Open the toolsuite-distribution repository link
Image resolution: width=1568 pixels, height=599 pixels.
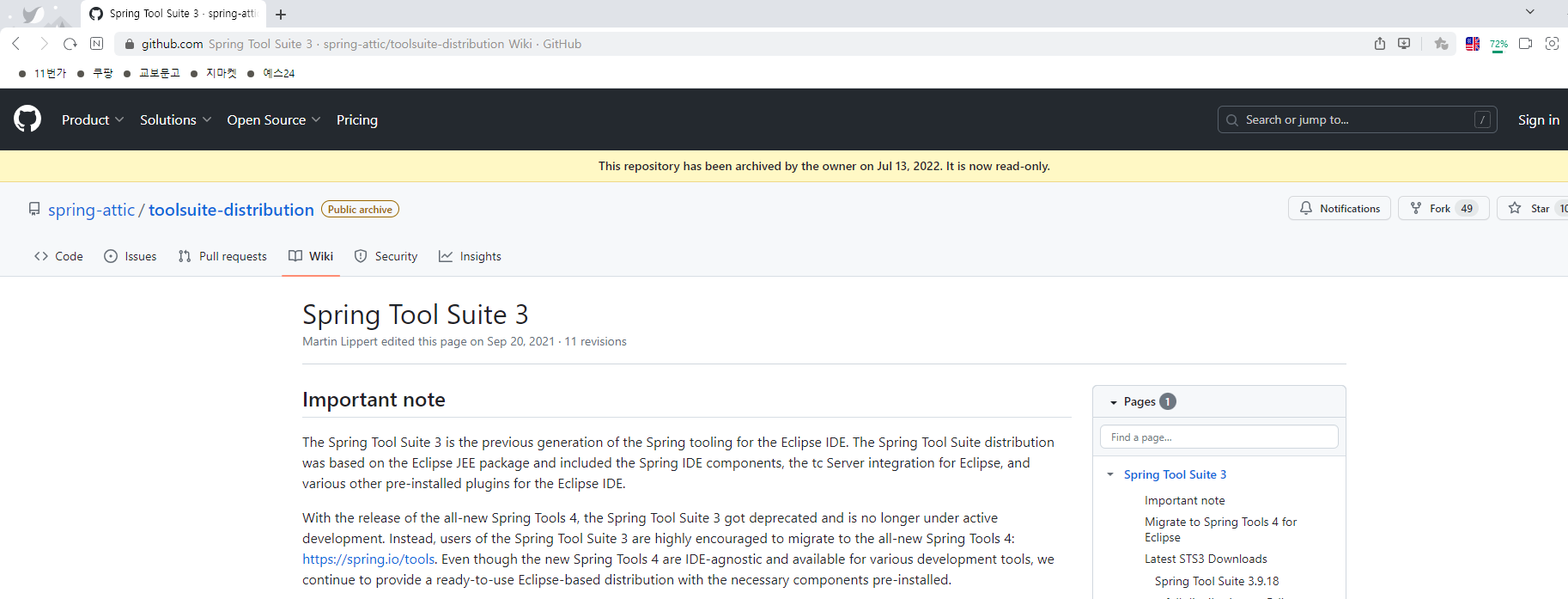point(231,210)
